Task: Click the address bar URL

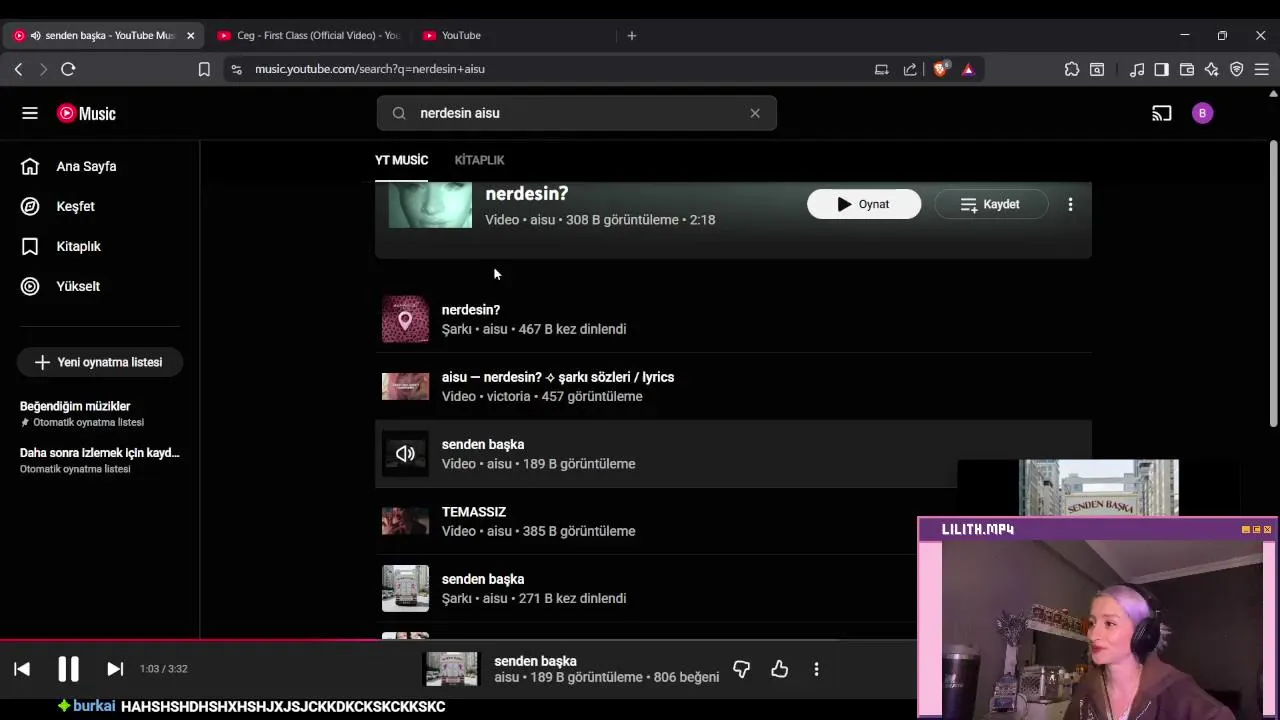Action: (370, 69)
